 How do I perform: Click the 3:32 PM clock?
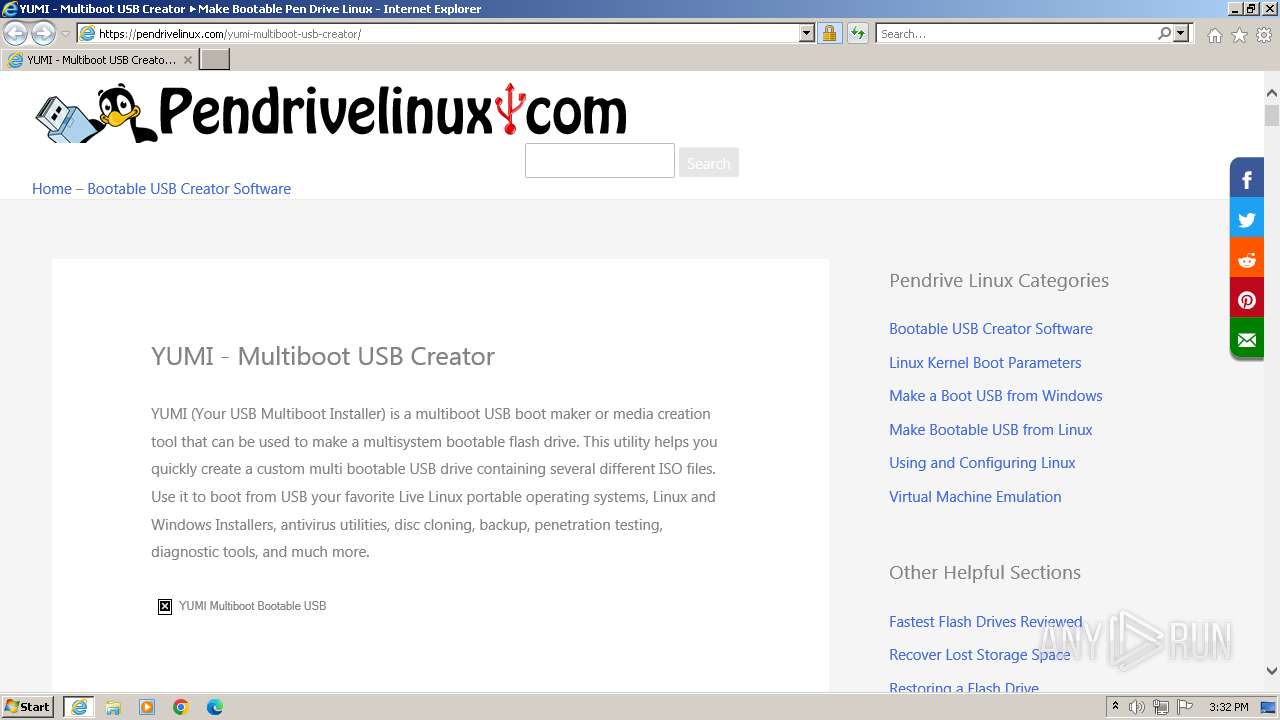pos(1228,707)
